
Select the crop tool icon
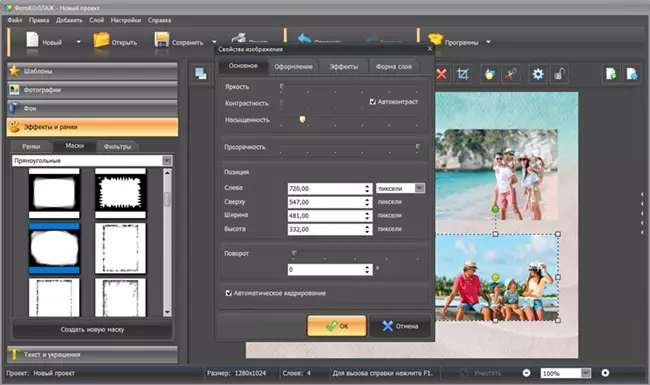[463, 74]
